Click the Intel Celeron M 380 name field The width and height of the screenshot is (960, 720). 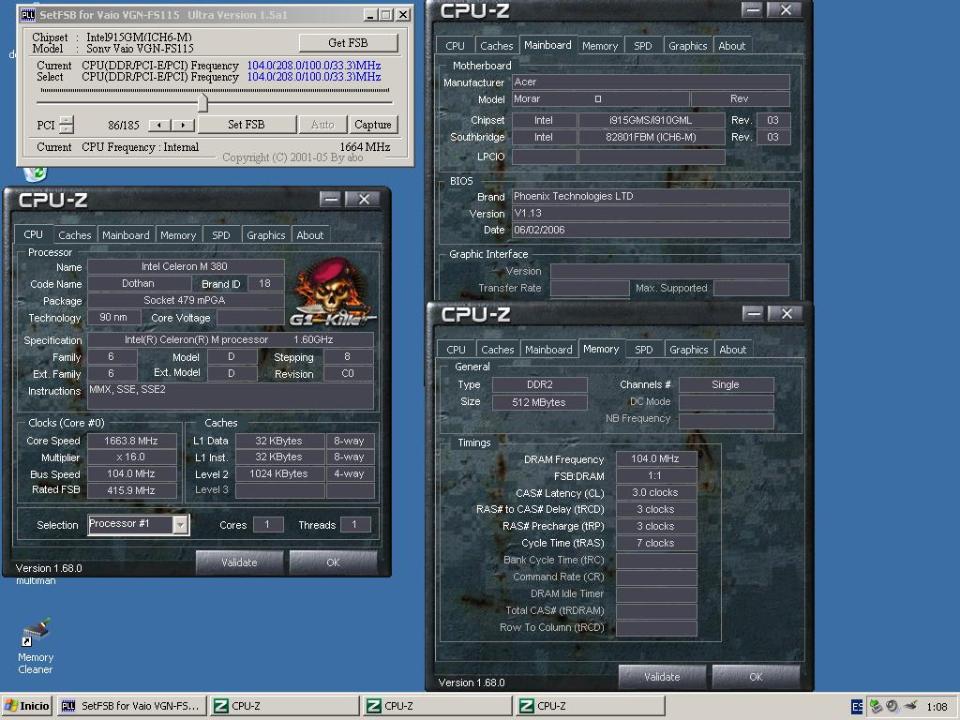point(185,266)
